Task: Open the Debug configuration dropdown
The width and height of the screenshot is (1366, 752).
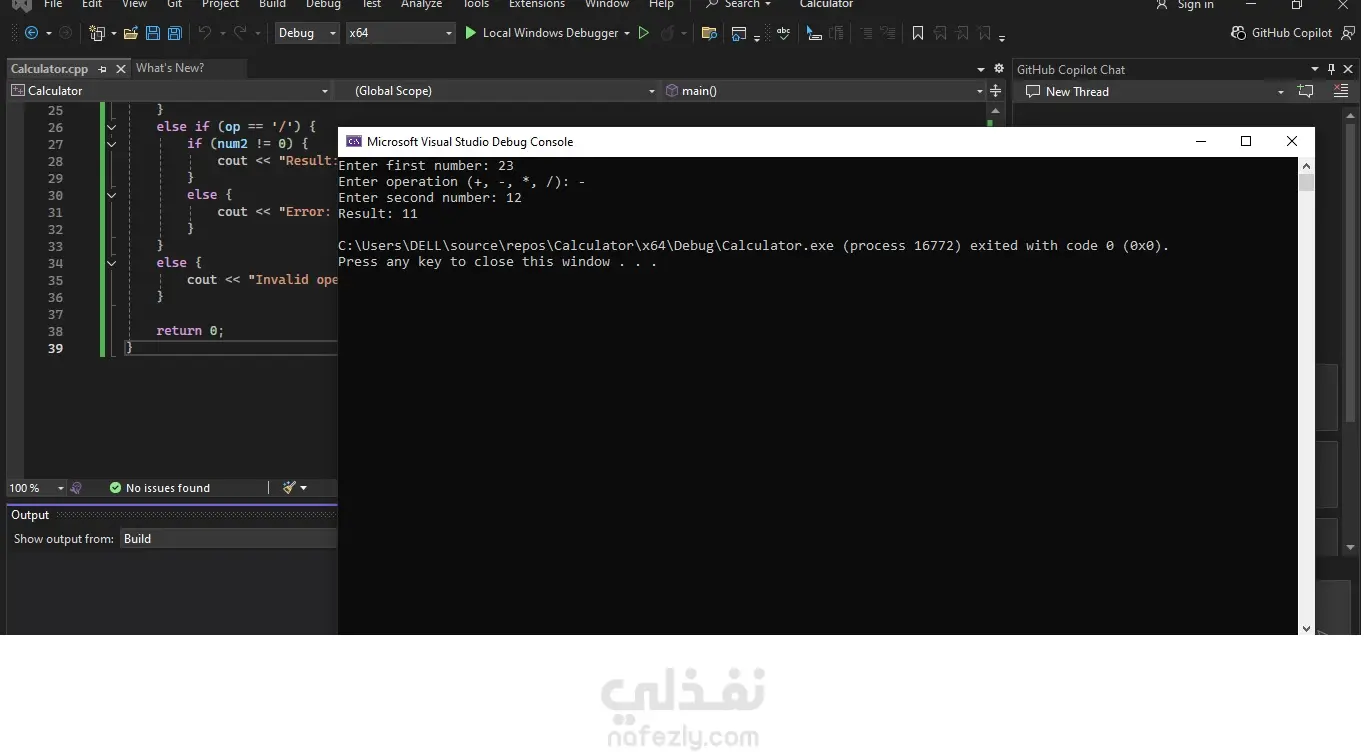Action: click(x=306, y=33)
